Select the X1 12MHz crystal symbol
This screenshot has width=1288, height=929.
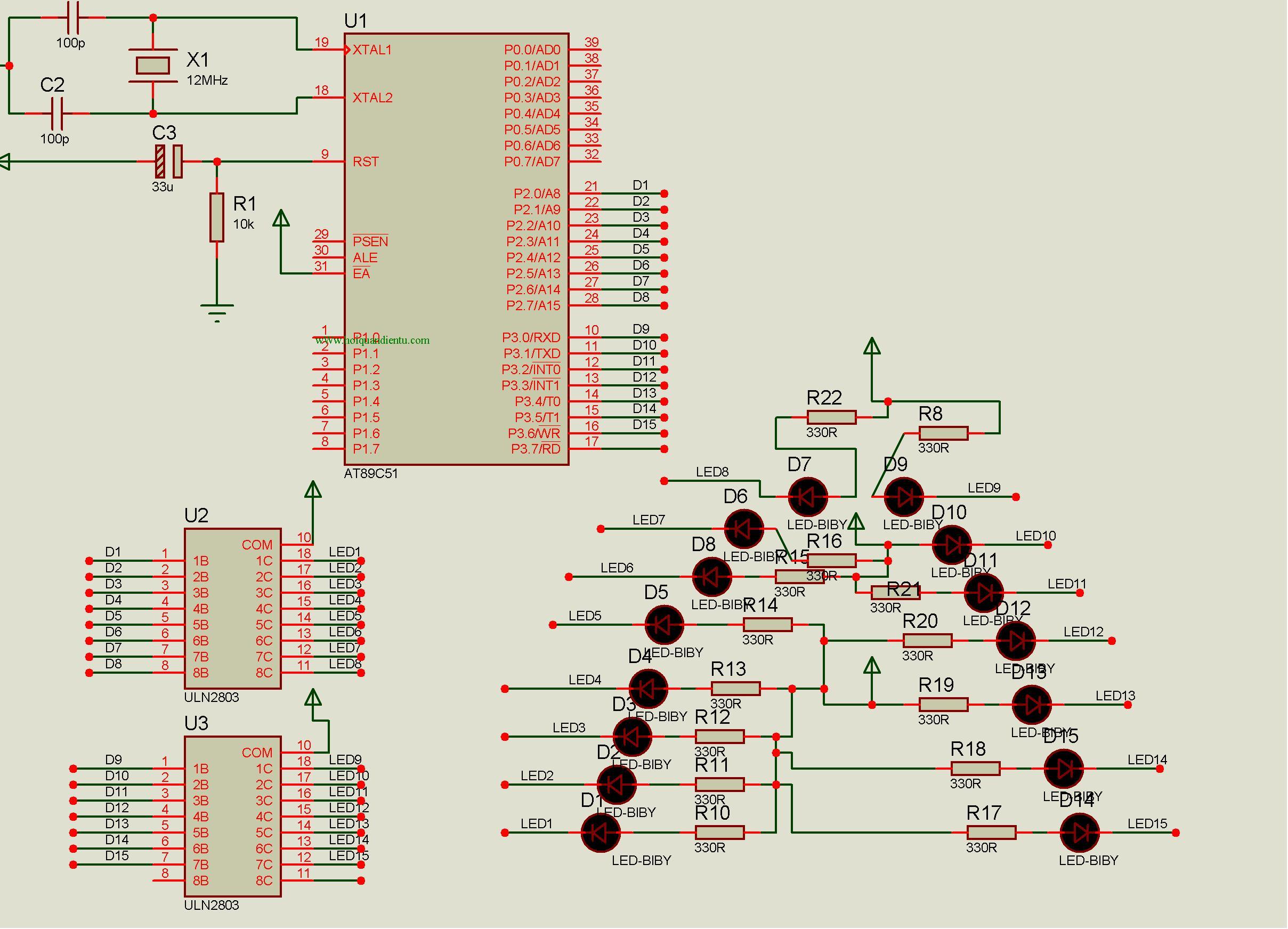[x=153, y=66]
